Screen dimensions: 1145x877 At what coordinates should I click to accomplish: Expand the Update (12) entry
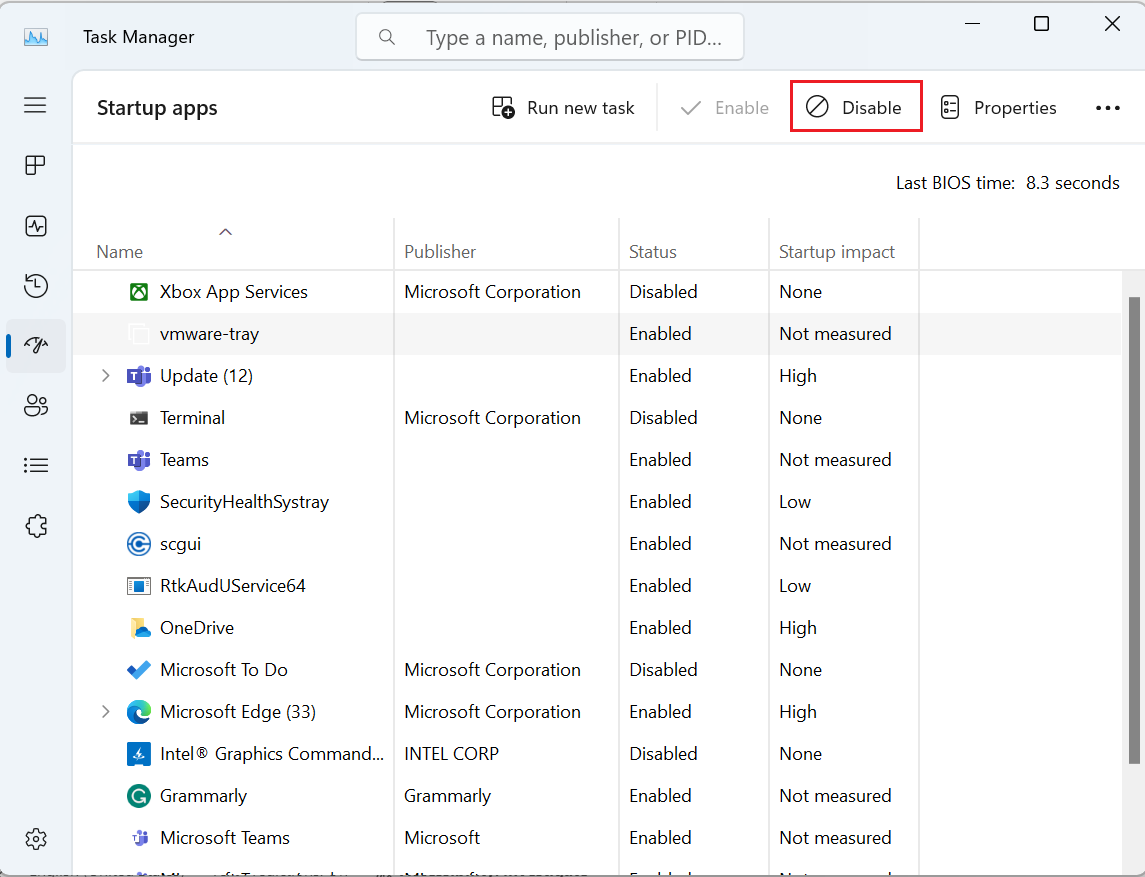(x=106, y=375)
